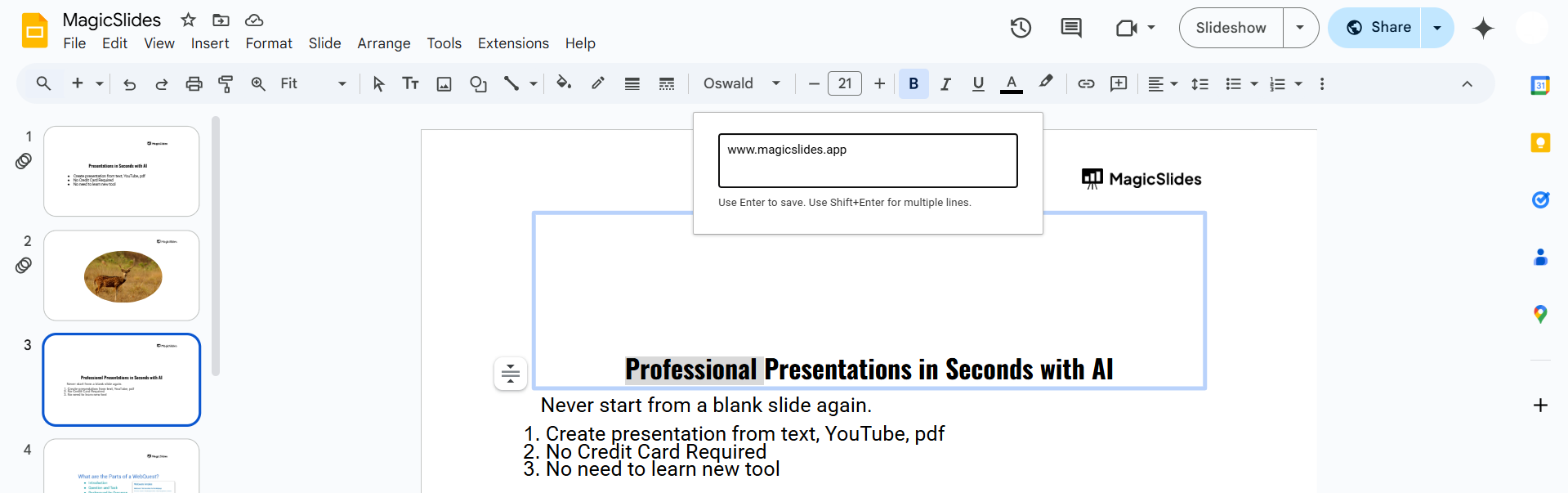The width and height of the screenshot is (1568, 493).
Task: Click the insert image icon
Action: click(444, 83)
